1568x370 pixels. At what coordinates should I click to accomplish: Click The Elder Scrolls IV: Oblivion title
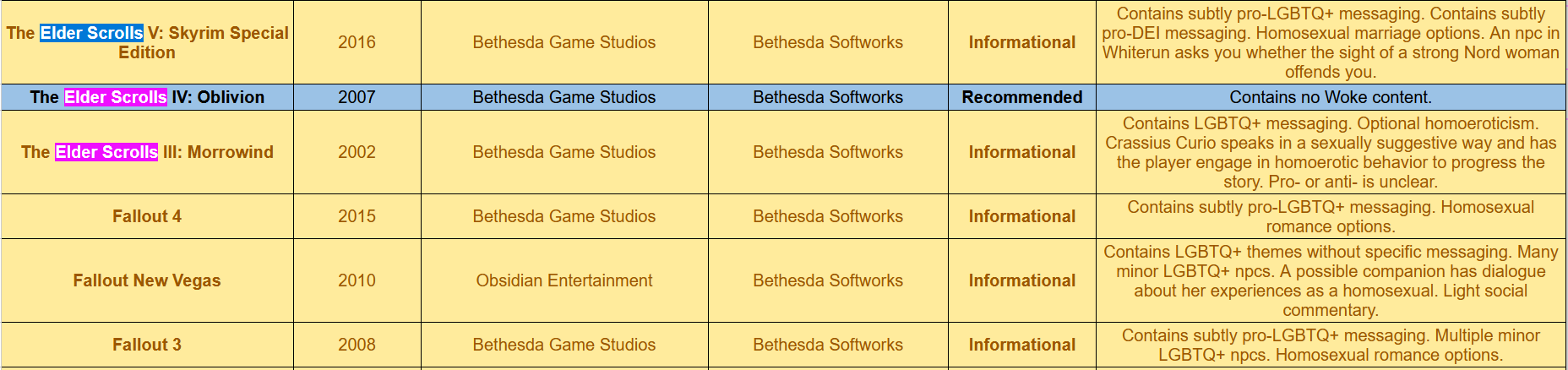[147, 97]
